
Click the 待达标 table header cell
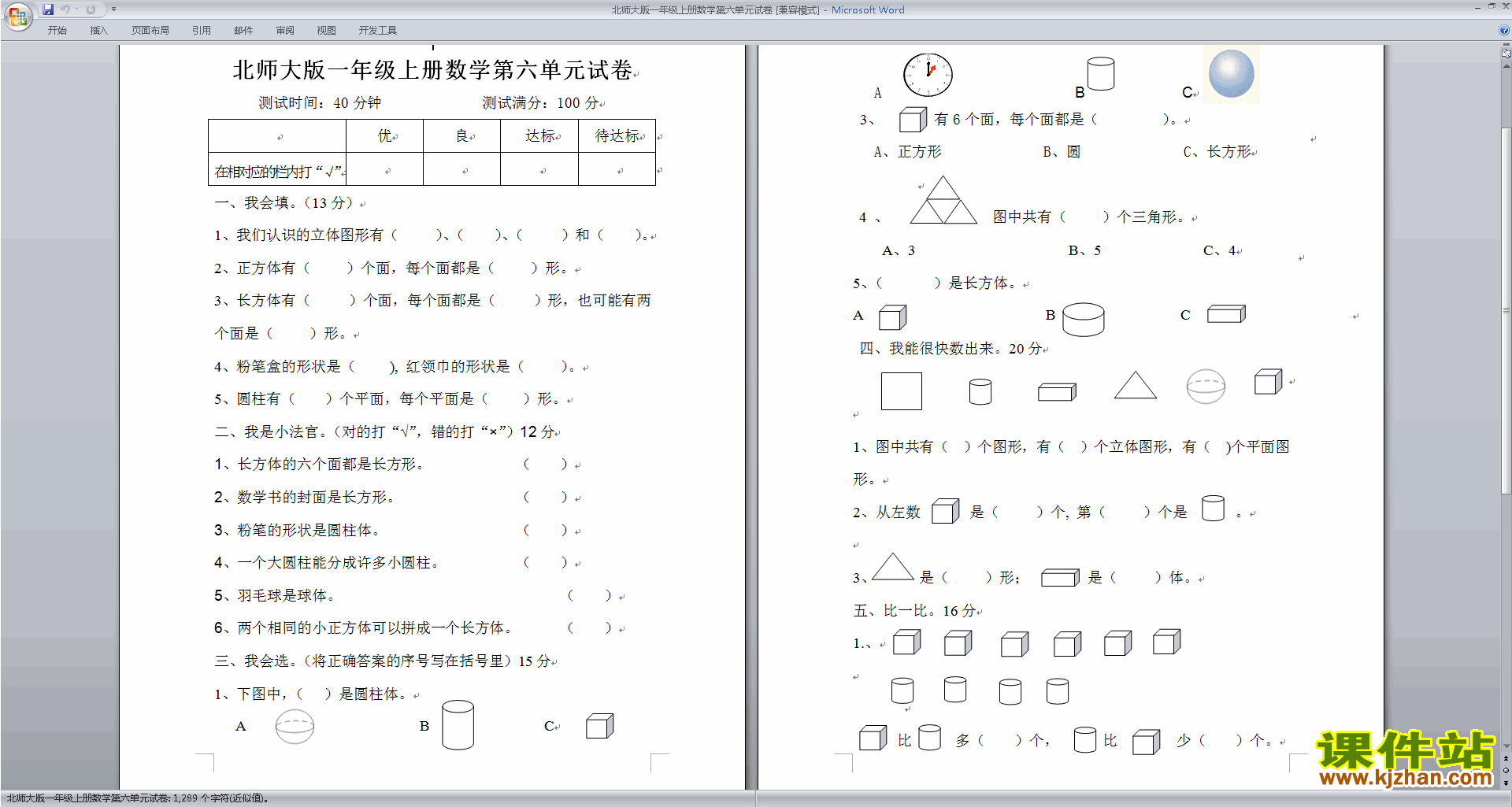click(617, 135)
